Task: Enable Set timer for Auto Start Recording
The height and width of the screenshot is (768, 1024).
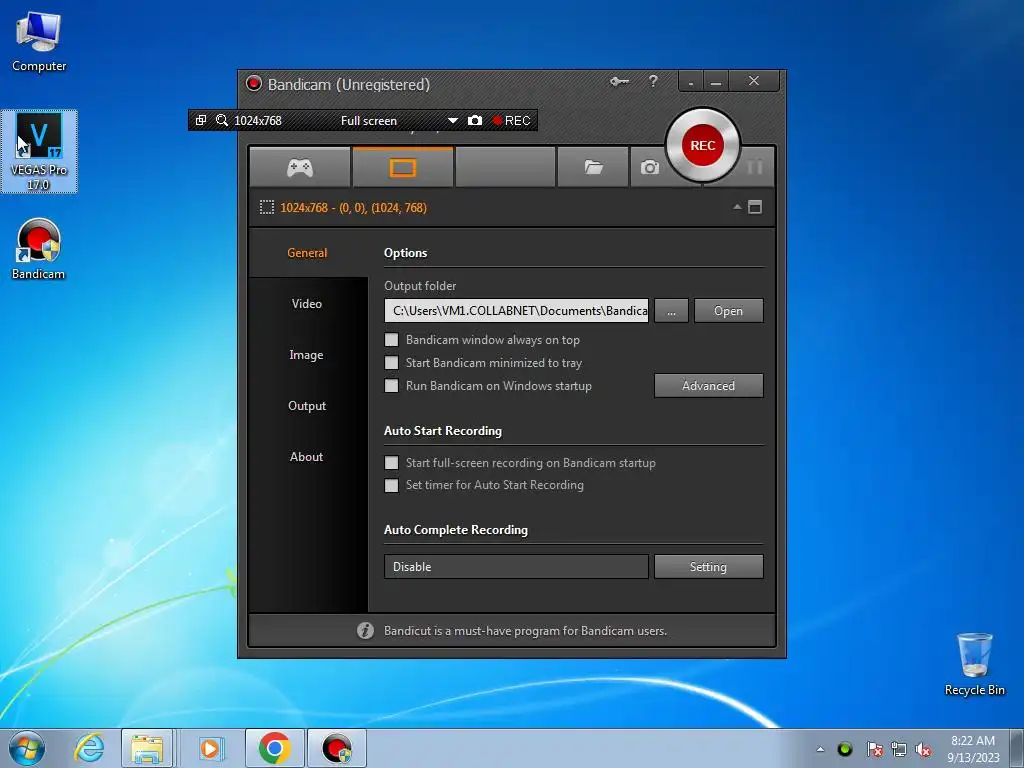Action: (x=391, y=485)
